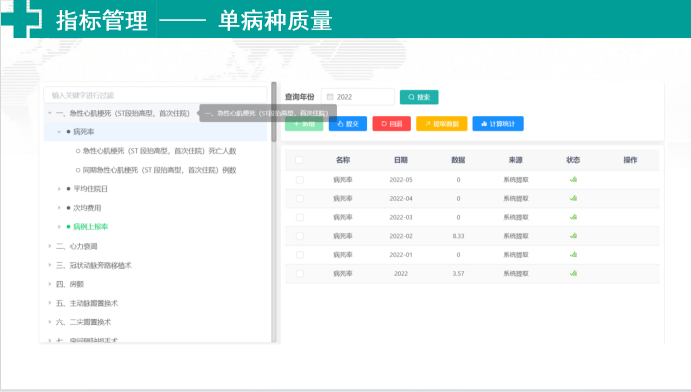Tick the checkbox for the 2022-02 row
This screenshot has height=392, width=691.
(x=300, y=236)
